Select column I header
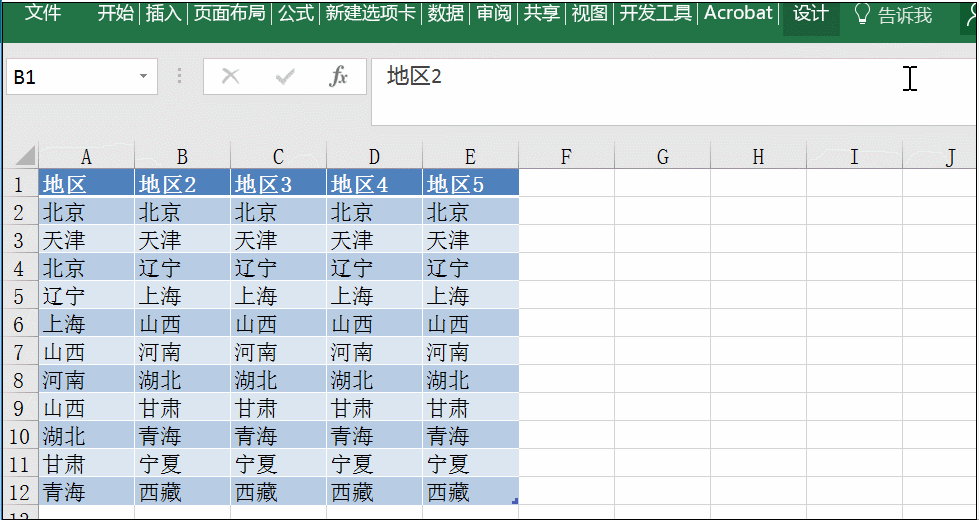 [854, 156]
